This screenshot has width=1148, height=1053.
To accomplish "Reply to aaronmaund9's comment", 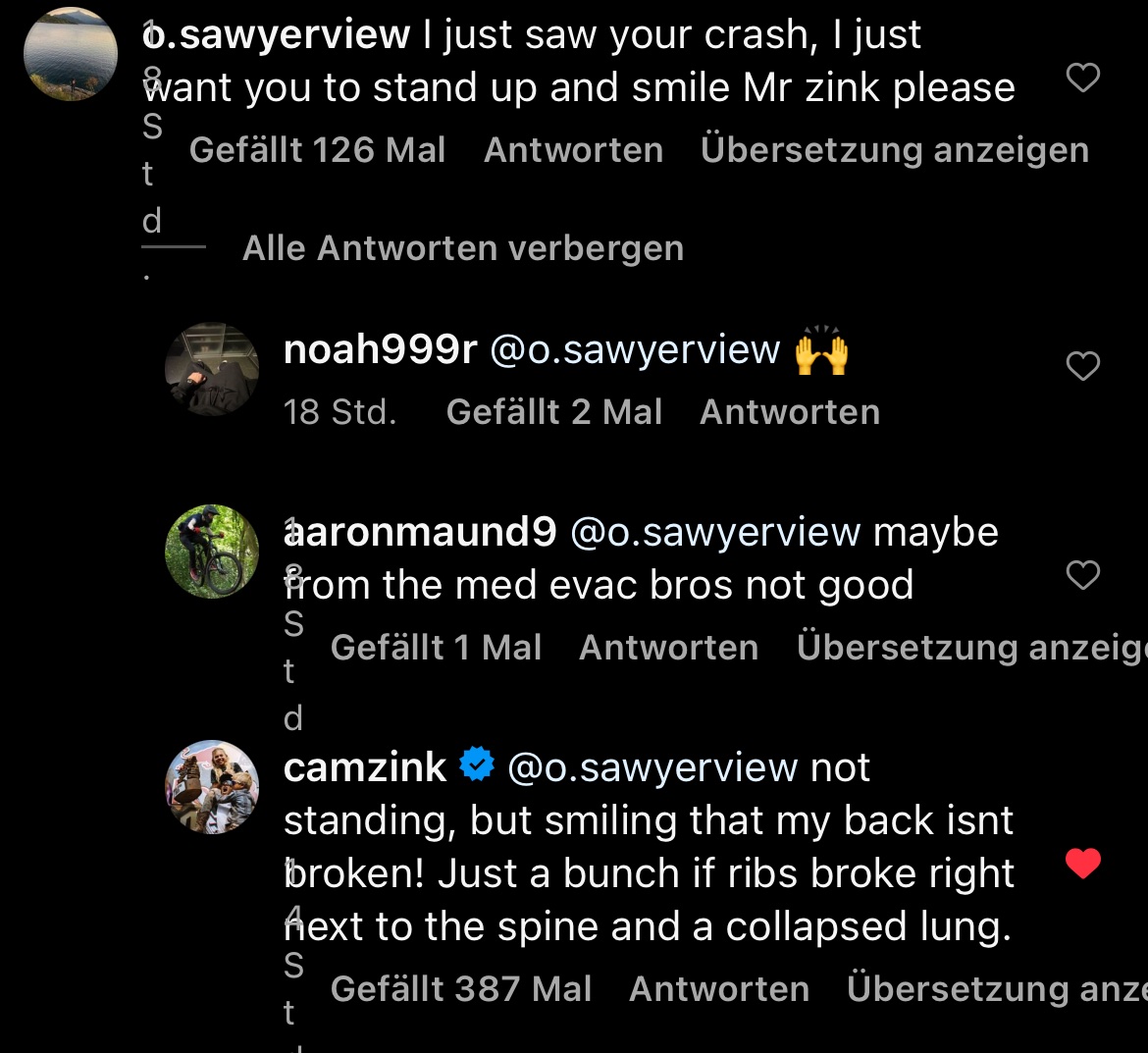I will tap(668, 648).
